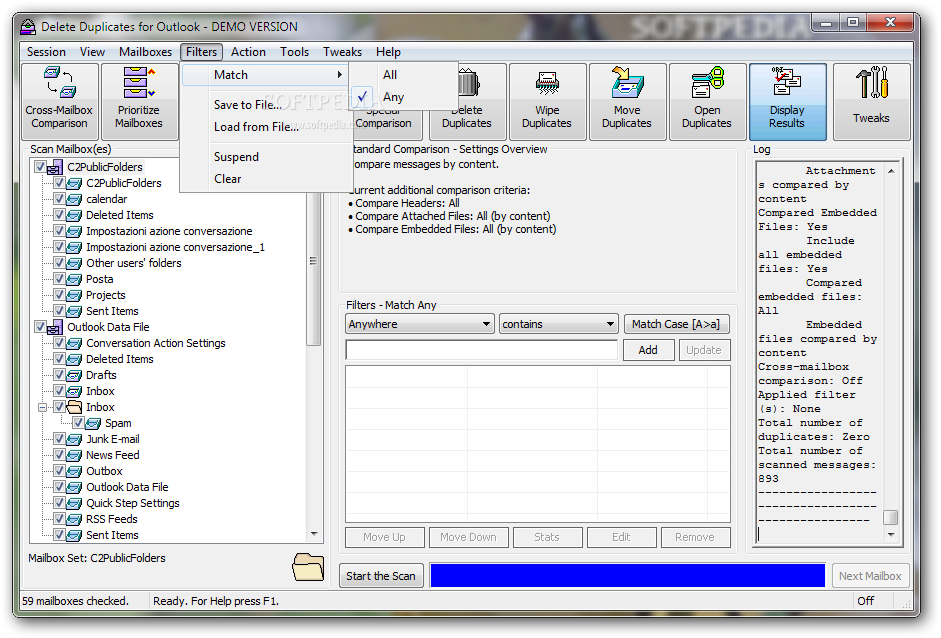Viewport: 941px width, 638px height.
Task: Click the Remove filter button
Action: click(x=695, y=537)
